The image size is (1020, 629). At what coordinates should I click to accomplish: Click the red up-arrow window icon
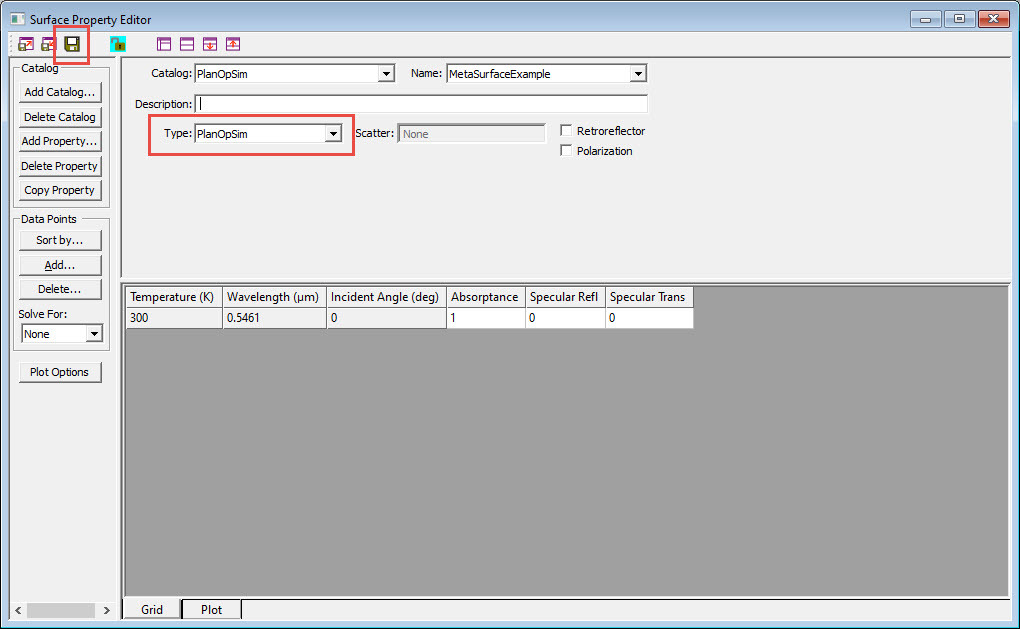[233, 44]
